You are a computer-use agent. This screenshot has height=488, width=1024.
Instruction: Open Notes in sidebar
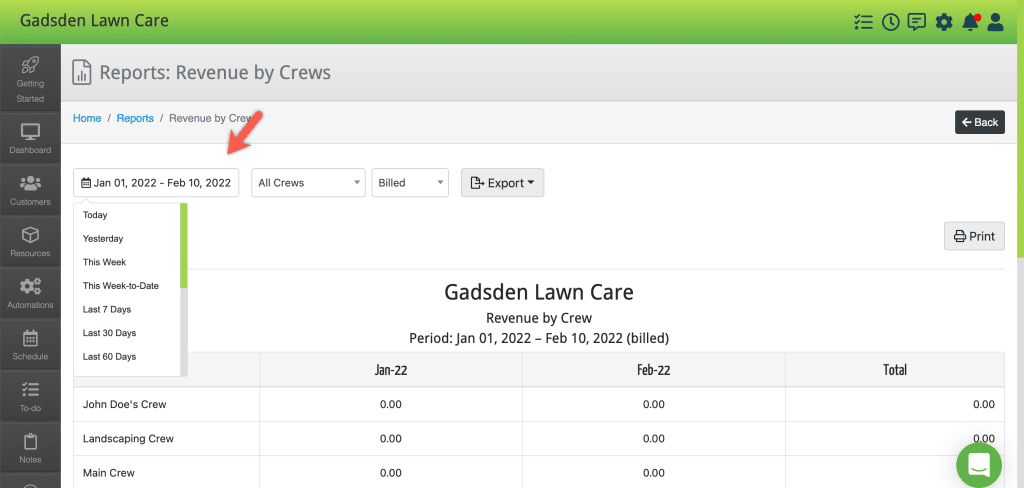pos(30,448)
